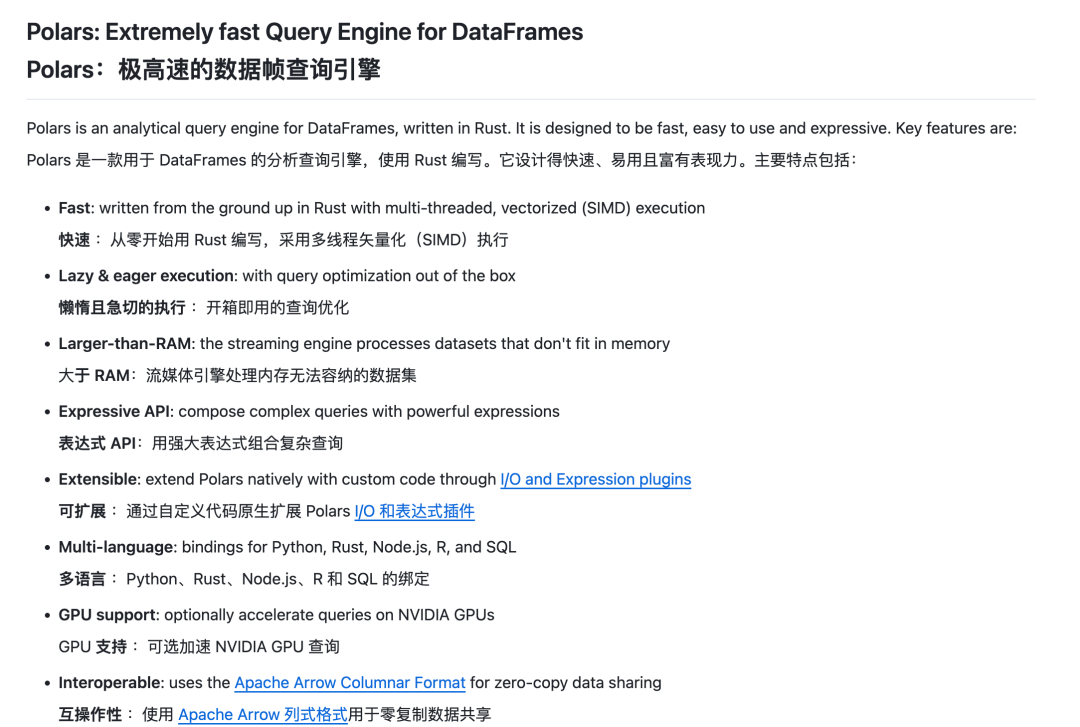The width and height of the screenshot is (1080, 727).
Task: Click the bold Larger-than-RAM label
Action: pos(125,344)
